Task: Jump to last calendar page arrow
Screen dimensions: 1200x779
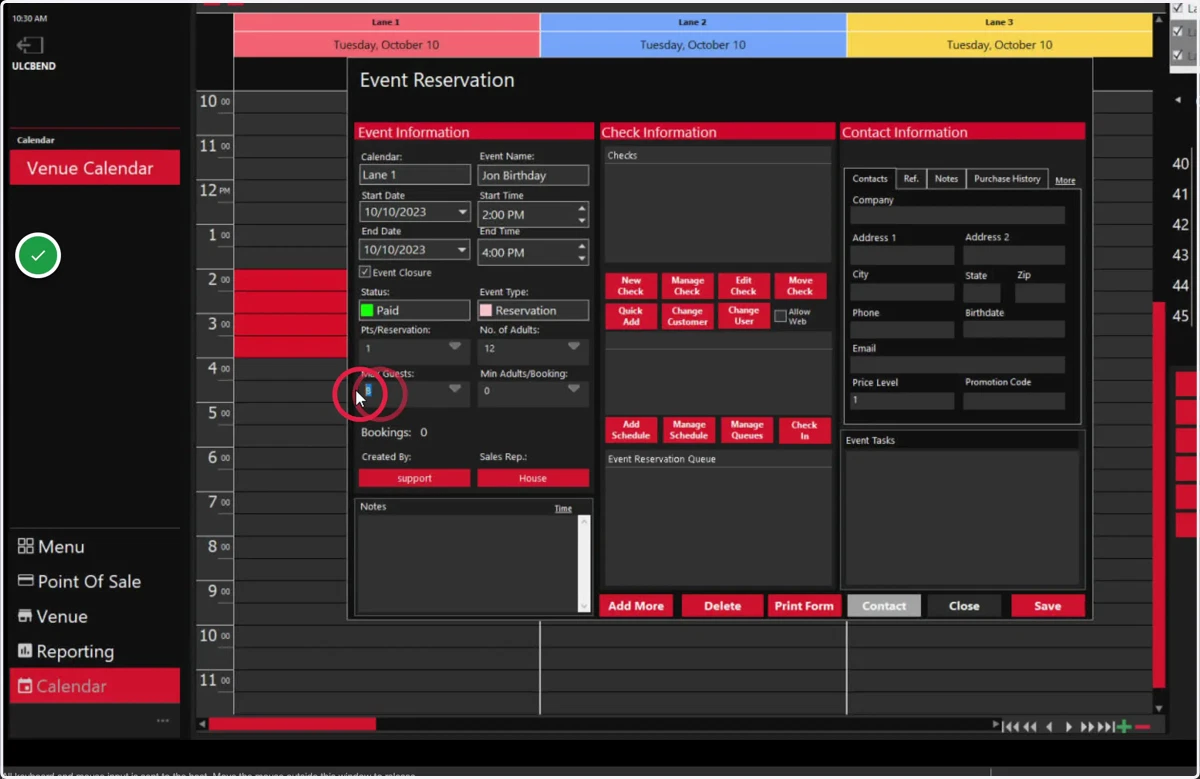Action: pos(1106,727)
